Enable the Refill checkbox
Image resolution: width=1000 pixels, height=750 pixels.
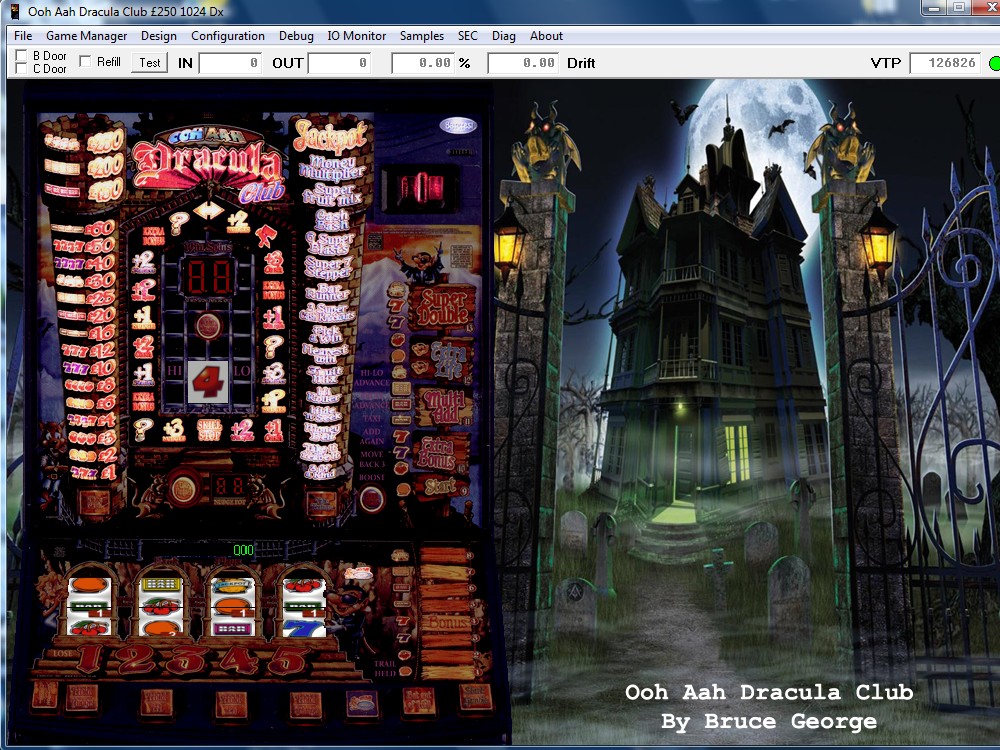85,61
